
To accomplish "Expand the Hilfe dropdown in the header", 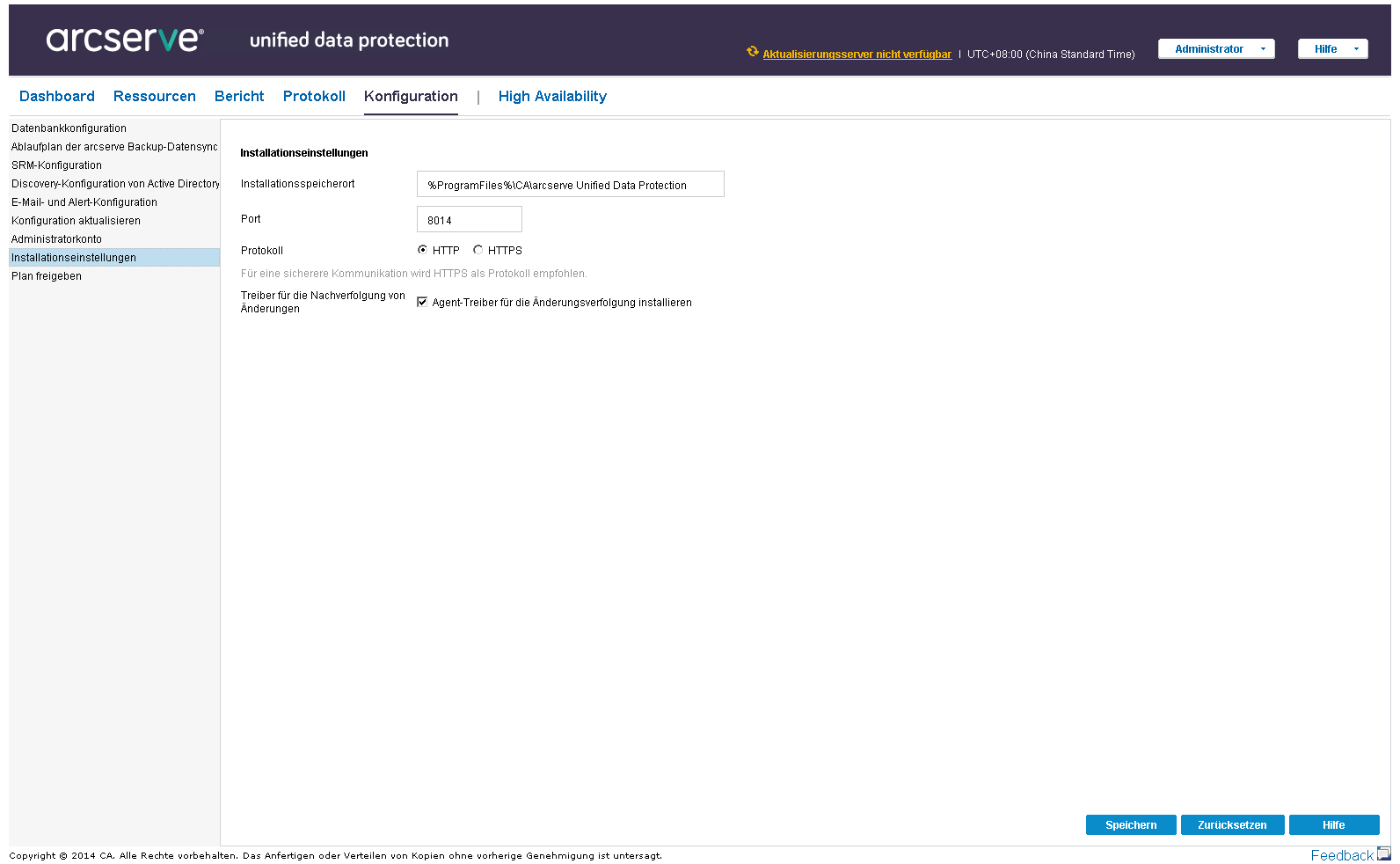I will coord(1332,49).
